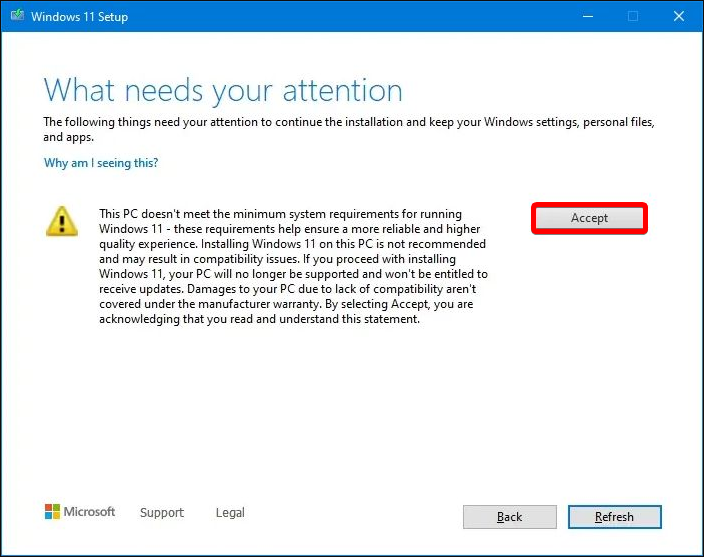
Task: Close the Windows 11 Setup window
Action: click(679, 16)
